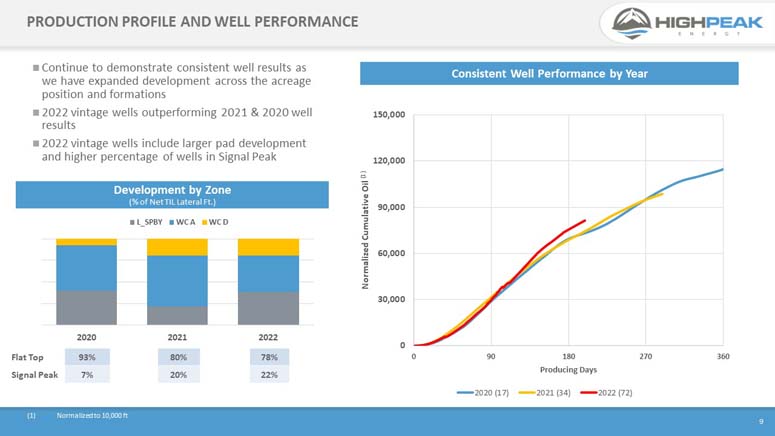The width and height of the screenshot is (775, 436).
Task: Select the 2021 bar axis label
Action: click(177, 337)
